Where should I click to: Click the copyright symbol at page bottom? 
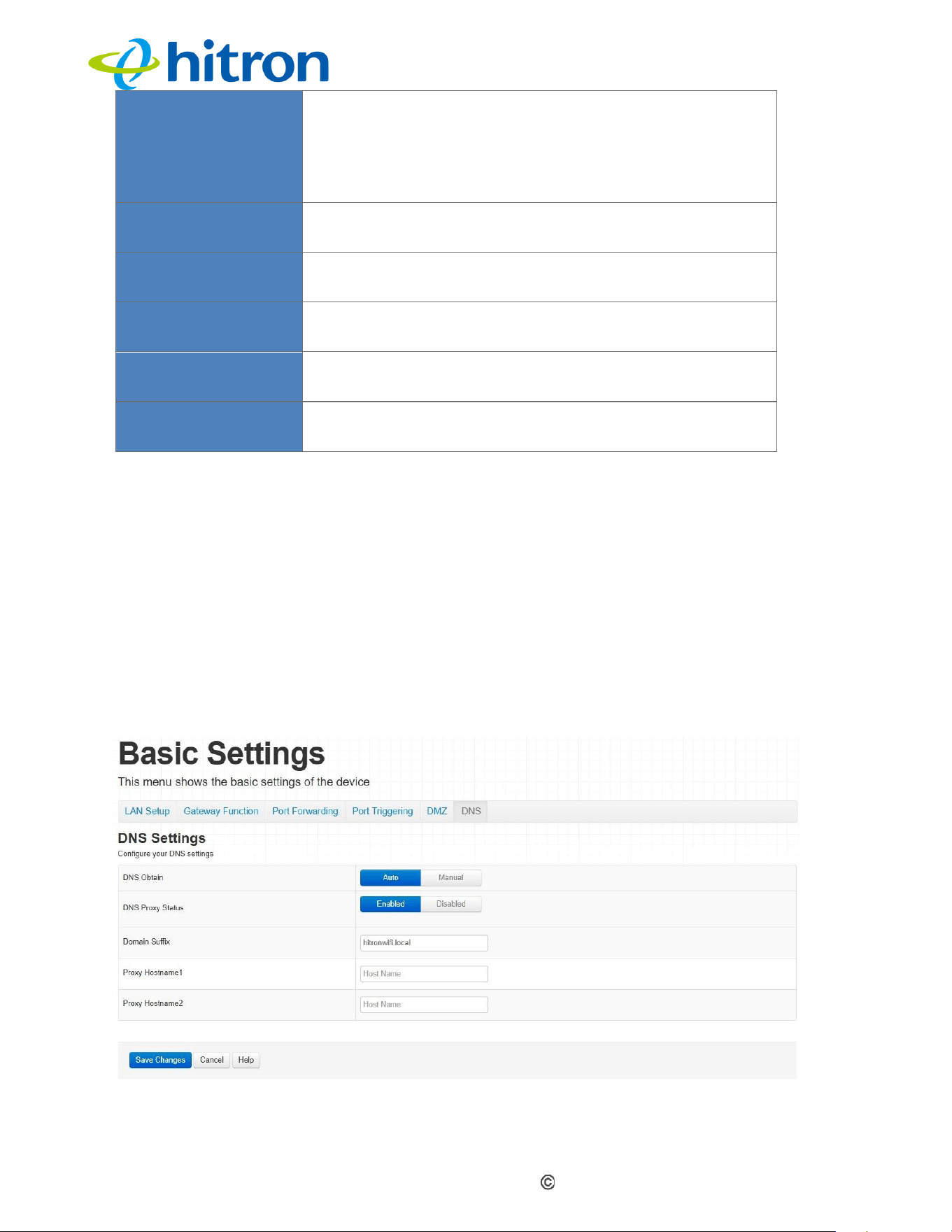click(x=548, y=1182)
